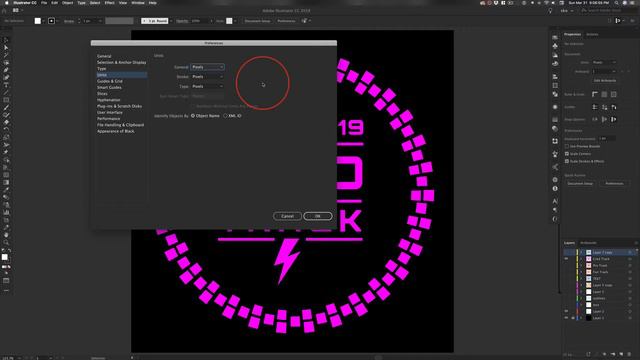Click stroke color swatch in control bar
640x360 pixels.
pos(51,21)
